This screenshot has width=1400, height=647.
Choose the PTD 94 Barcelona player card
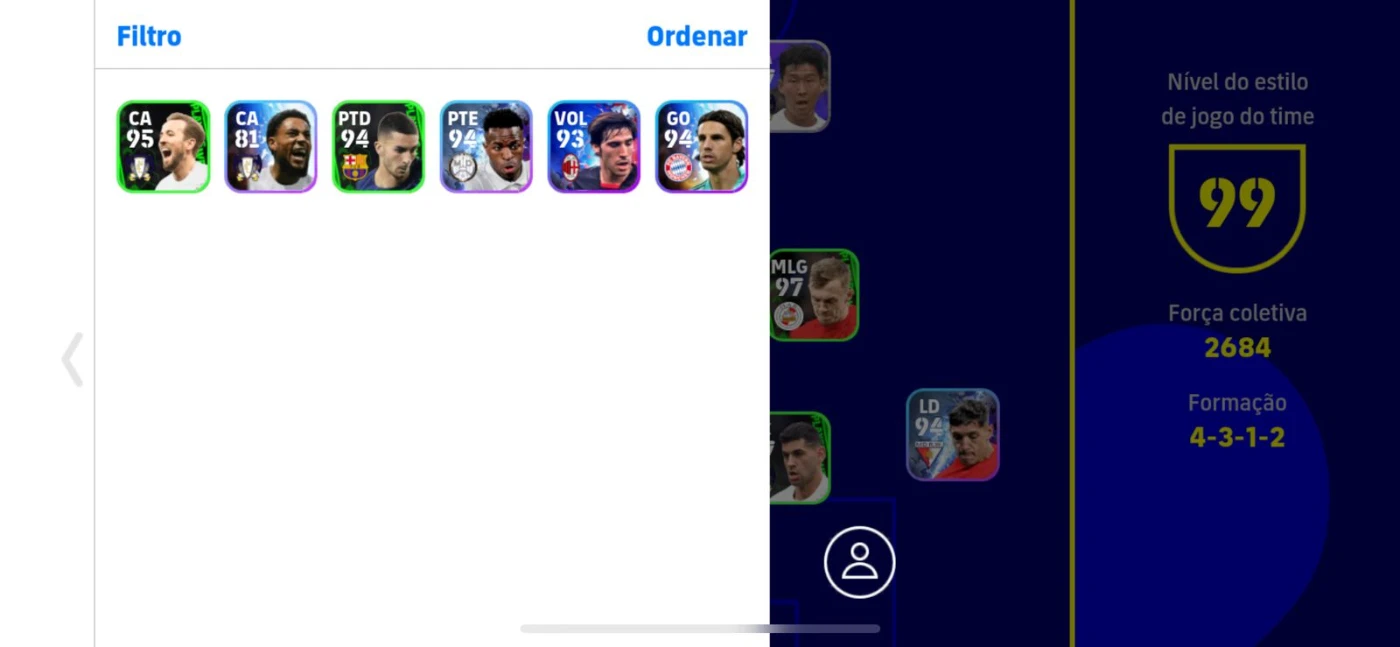point(379,146)
